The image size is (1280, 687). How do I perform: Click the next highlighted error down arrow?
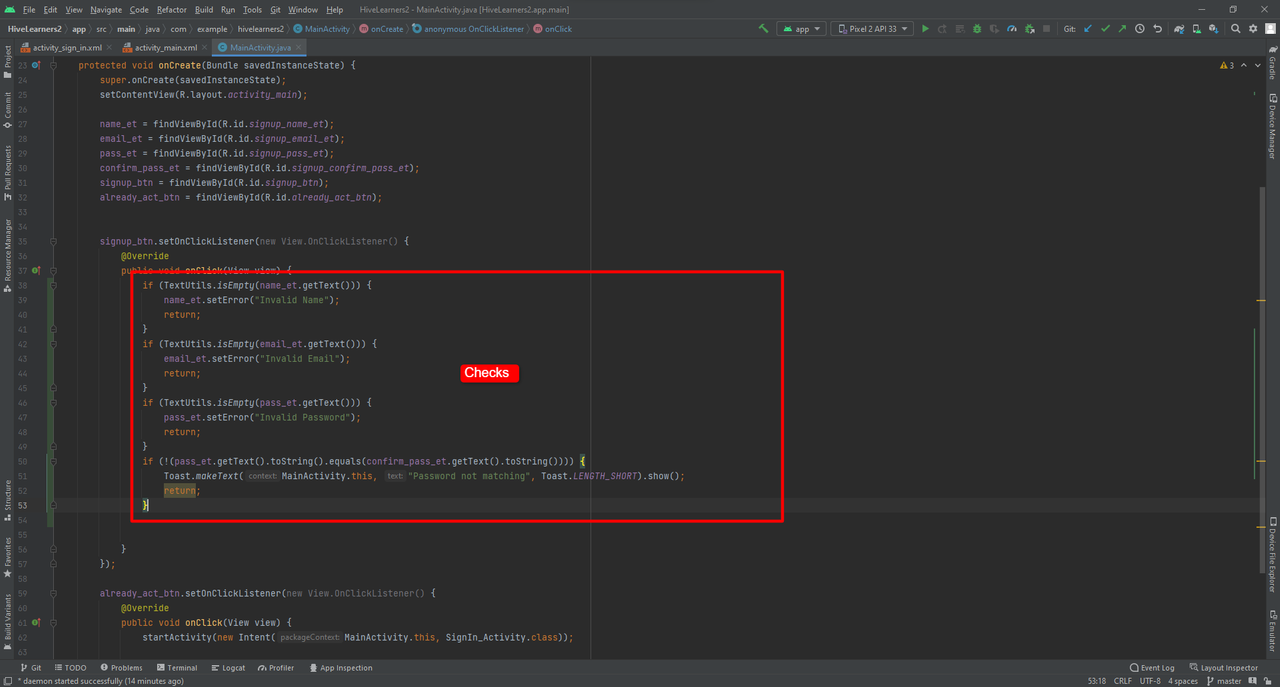[x=1257, y=66]
